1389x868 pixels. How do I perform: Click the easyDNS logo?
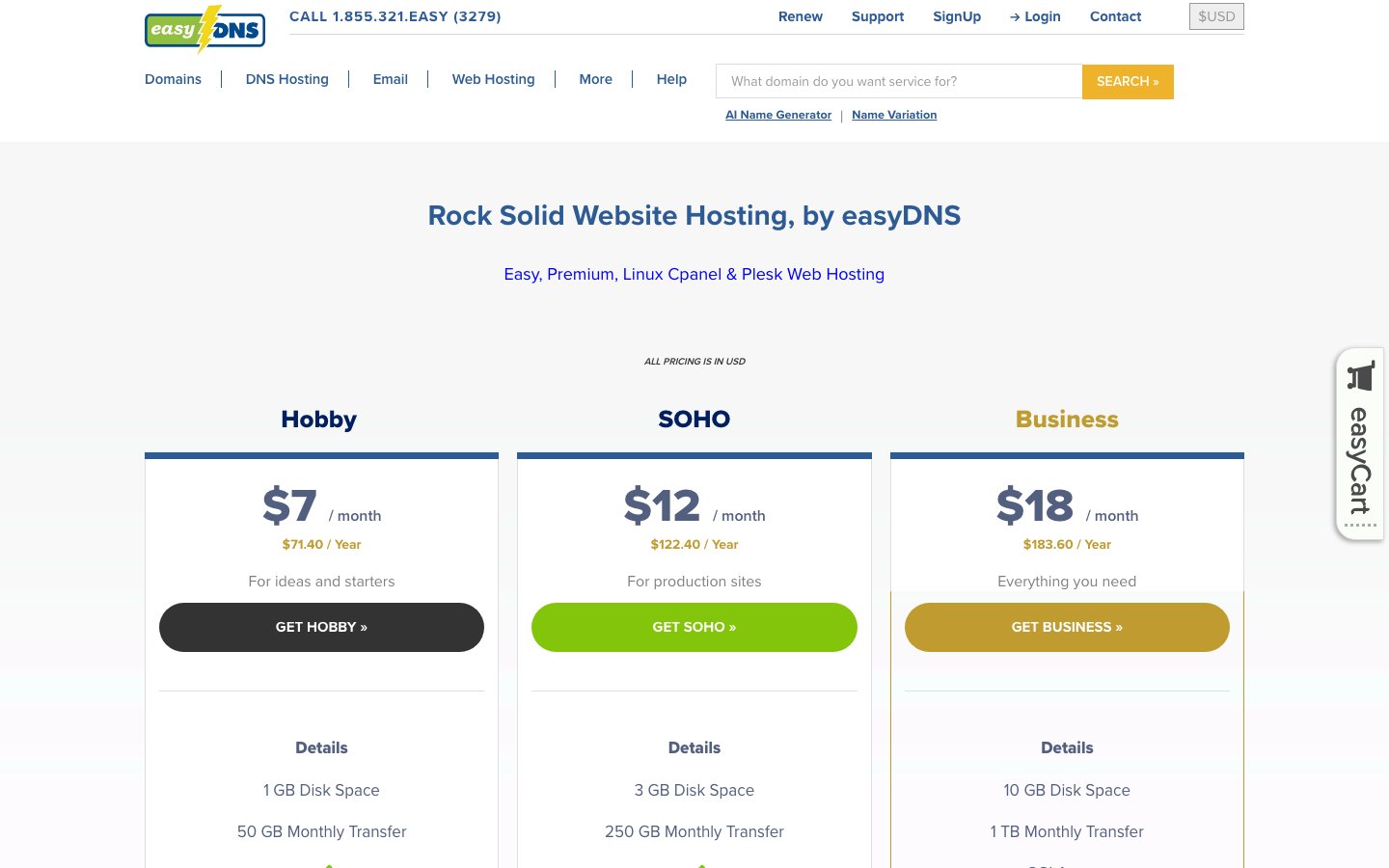coord(204,29)
